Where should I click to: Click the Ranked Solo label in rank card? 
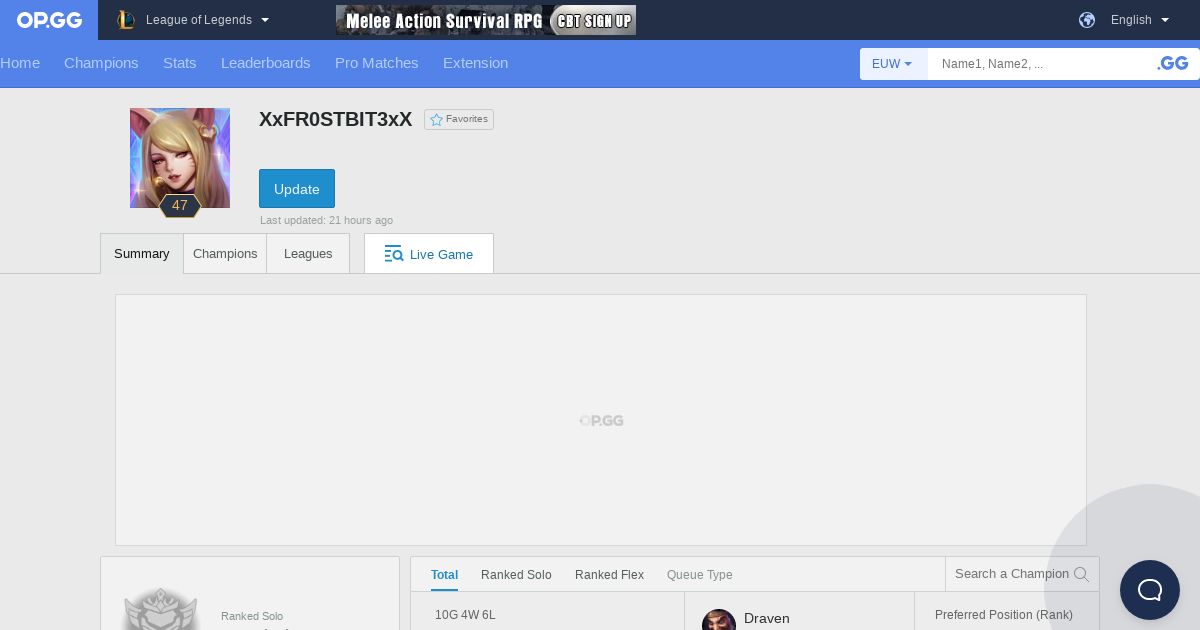tap(252, 617)
